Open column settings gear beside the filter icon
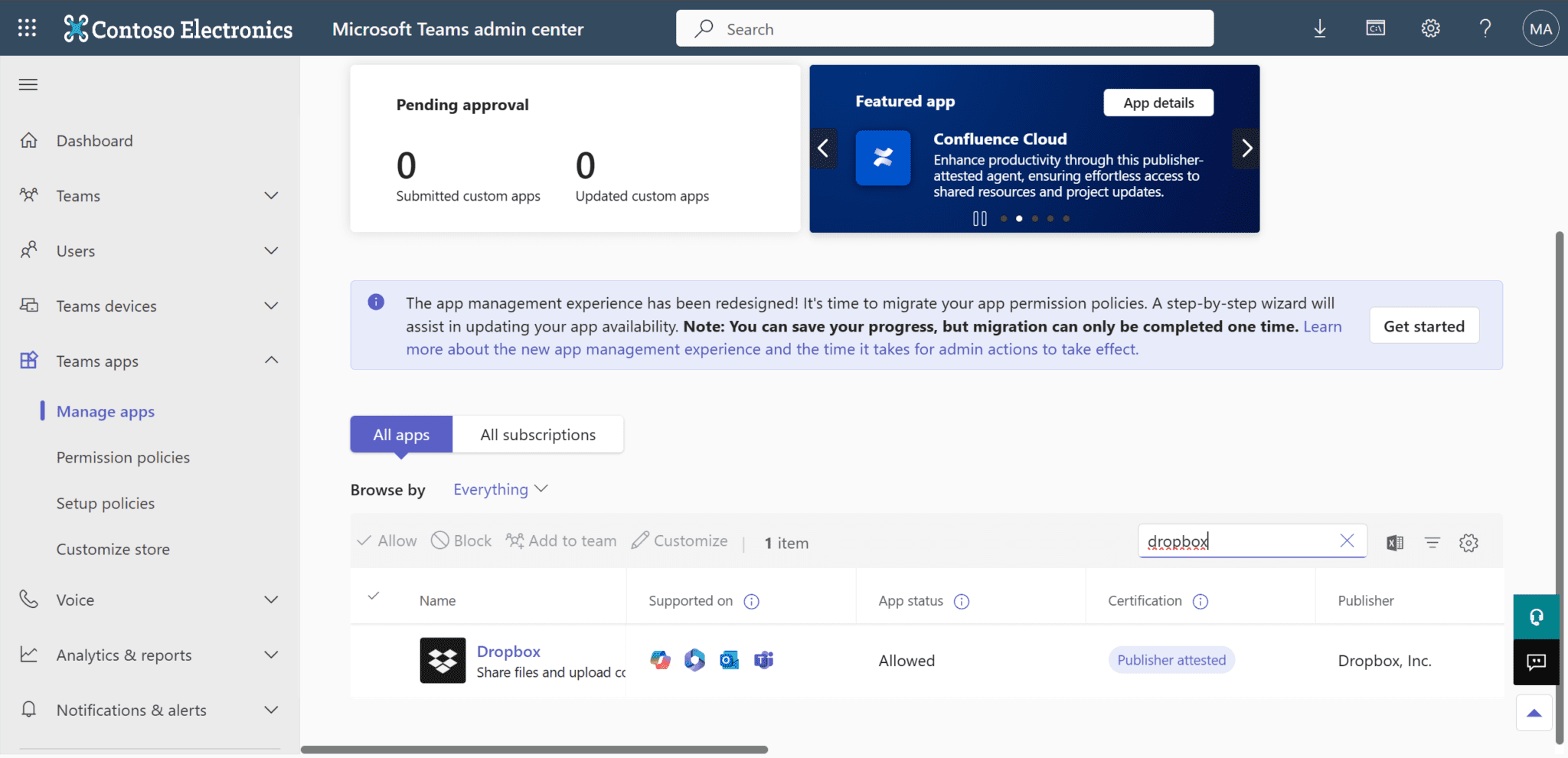This screenshot has width=1568, height=758. point(1469,542)
